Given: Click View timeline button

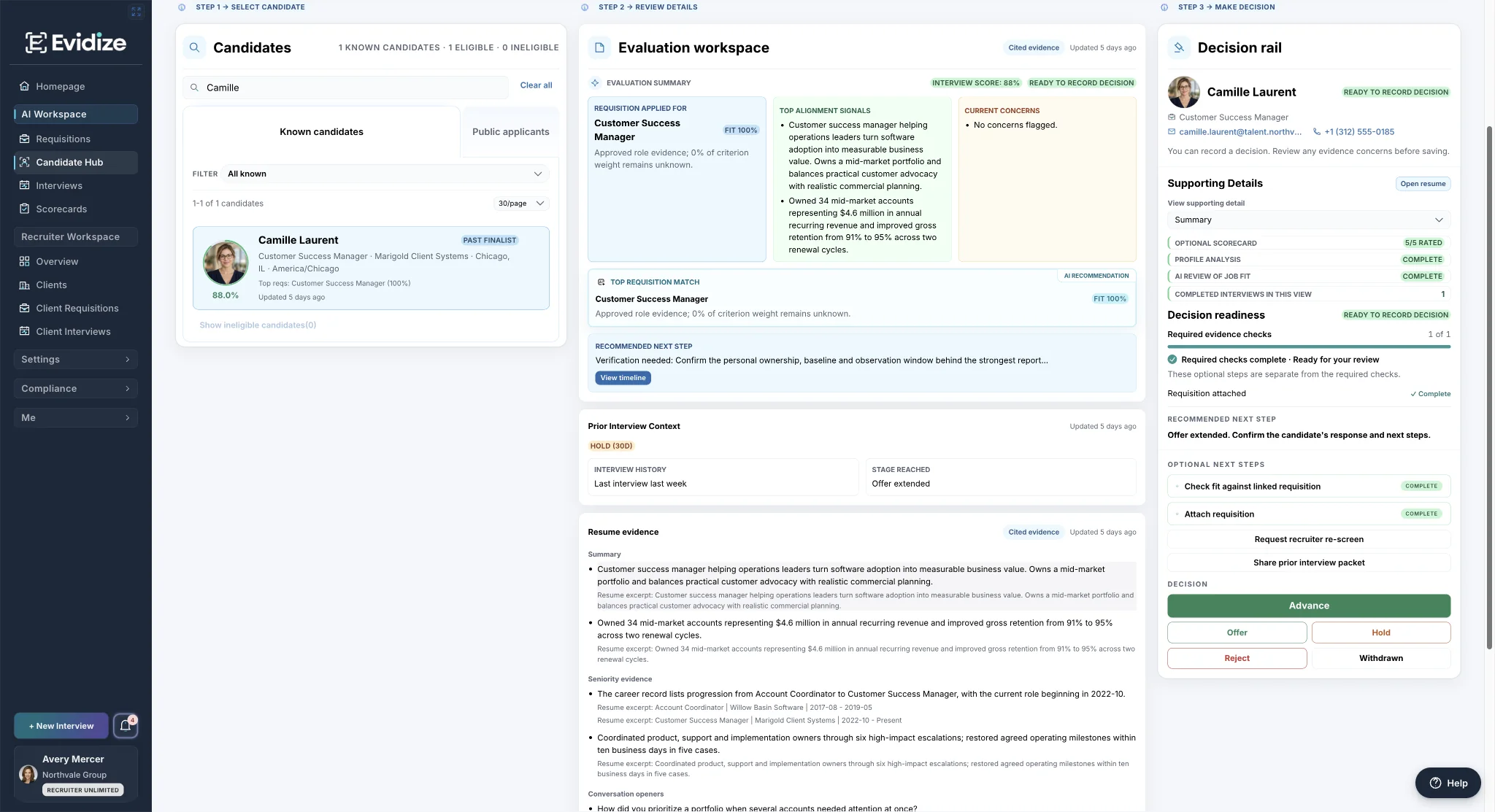Looking at the screenshot, I should point(623,378).
